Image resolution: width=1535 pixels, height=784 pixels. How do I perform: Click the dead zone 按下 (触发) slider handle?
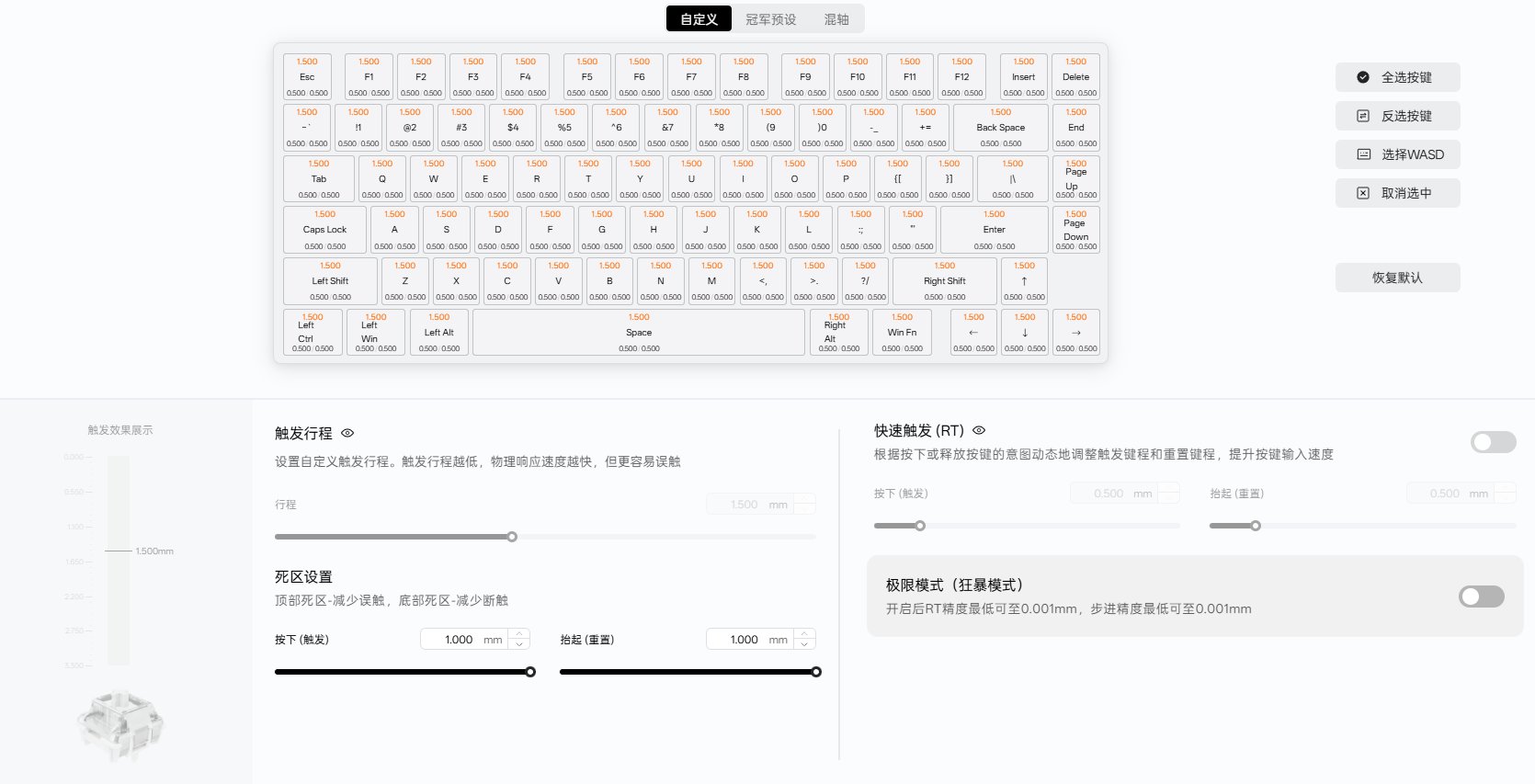pyautogui.click(x=530, y=672)
